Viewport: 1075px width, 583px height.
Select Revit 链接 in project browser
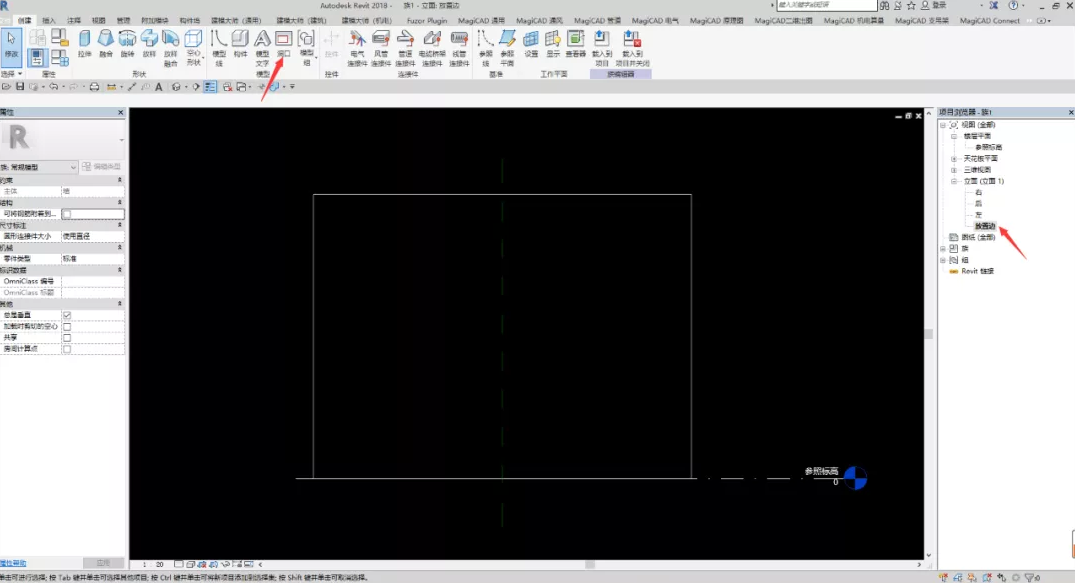977,271
